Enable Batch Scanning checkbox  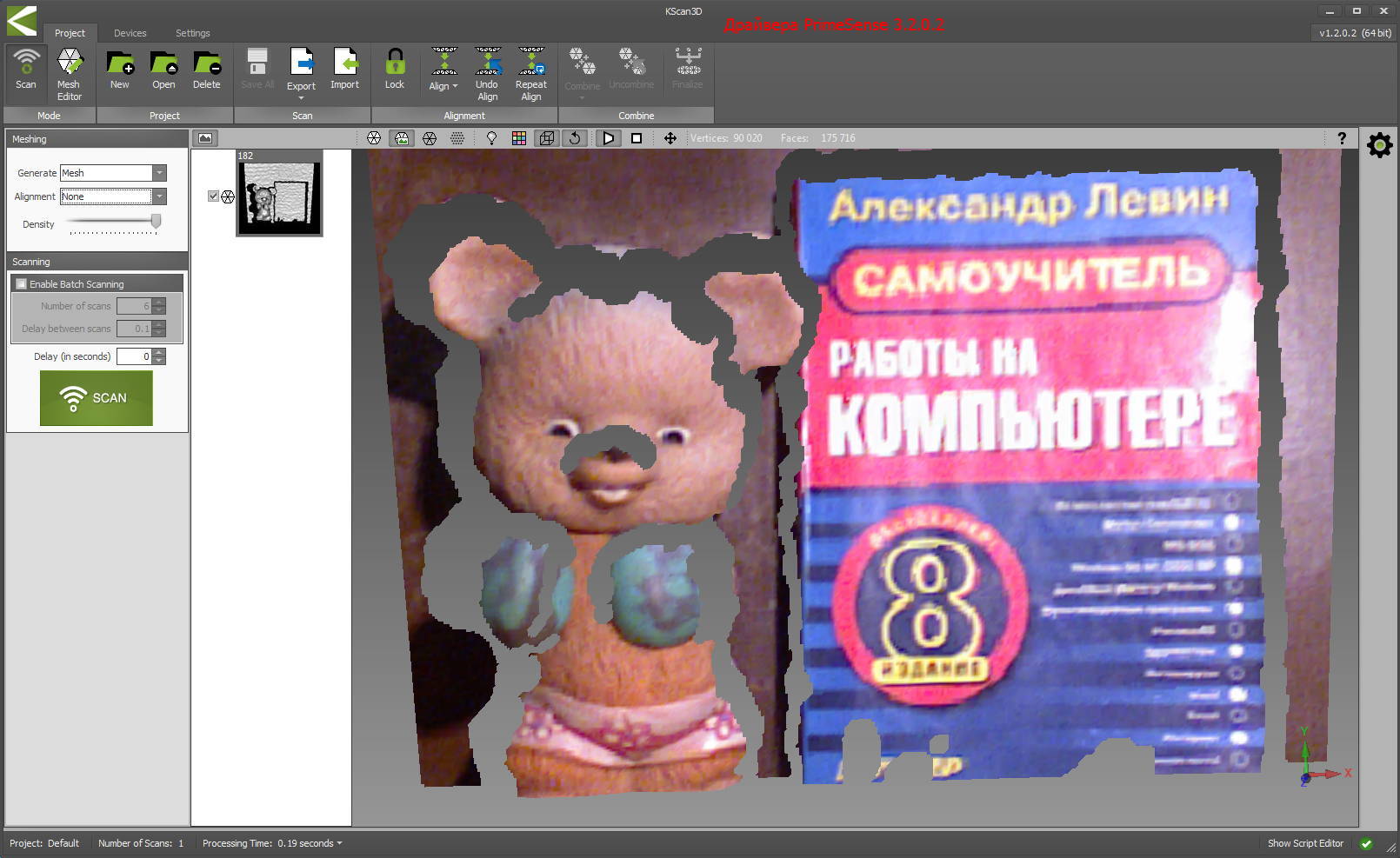[22, 284]
